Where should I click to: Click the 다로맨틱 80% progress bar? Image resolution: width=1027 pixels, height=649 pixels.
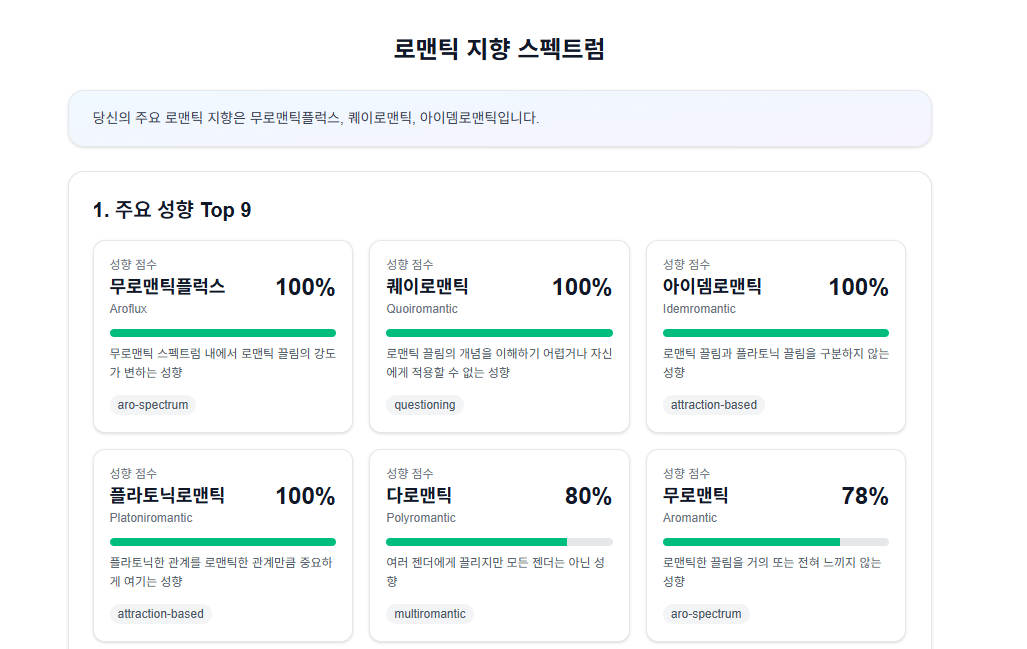pyautogui.click(x=499, y=542)
